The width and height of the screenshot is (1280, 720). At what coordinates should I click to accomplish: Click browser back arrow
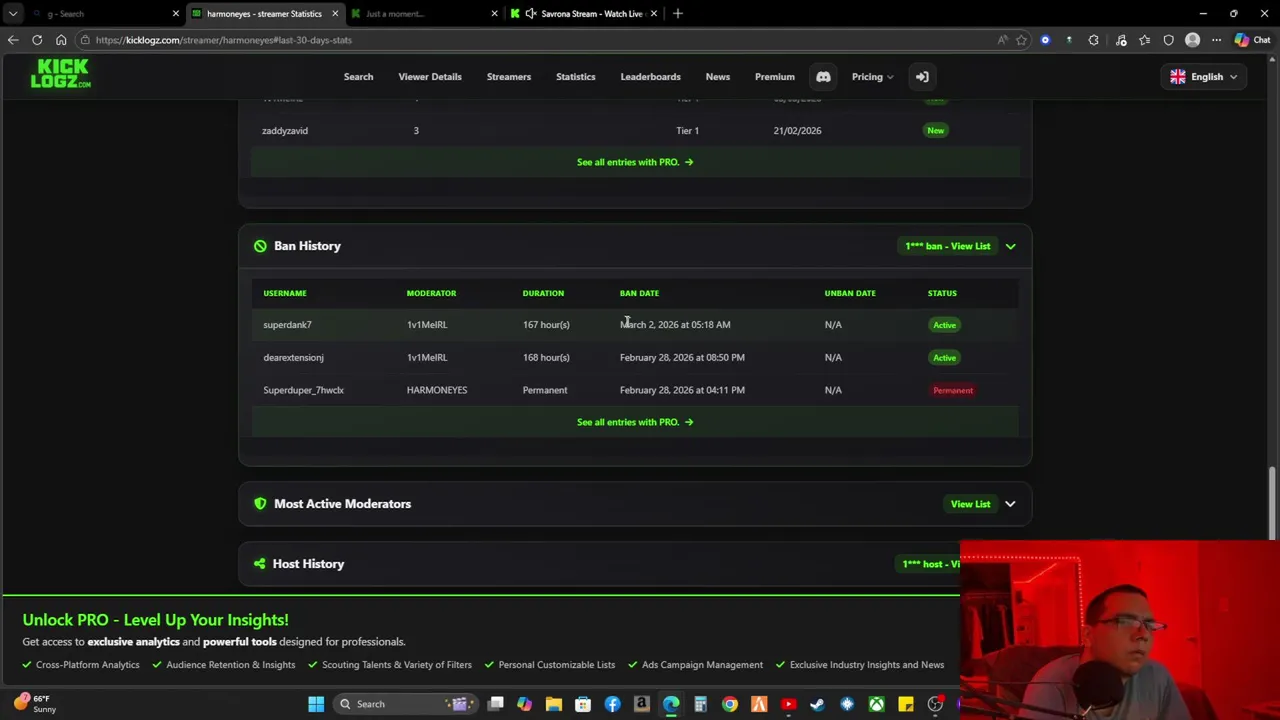point(13,40)
